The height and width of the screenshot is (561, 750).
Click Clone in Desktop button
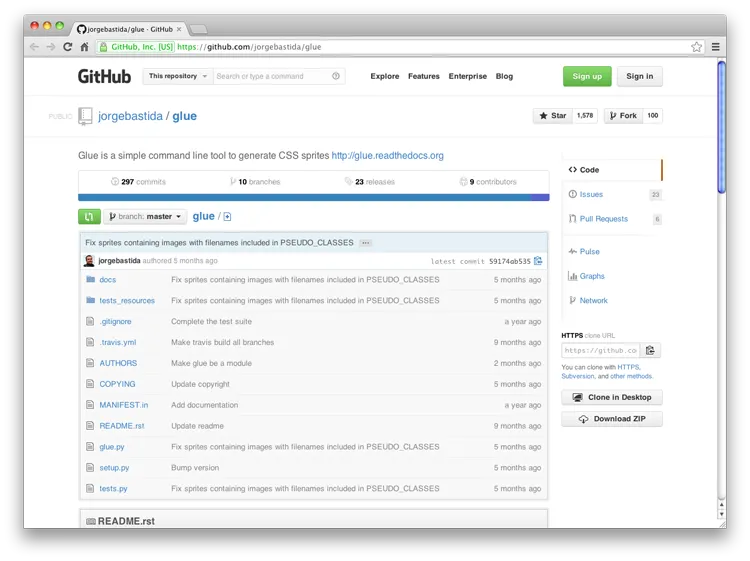click(x=612, y=397)
